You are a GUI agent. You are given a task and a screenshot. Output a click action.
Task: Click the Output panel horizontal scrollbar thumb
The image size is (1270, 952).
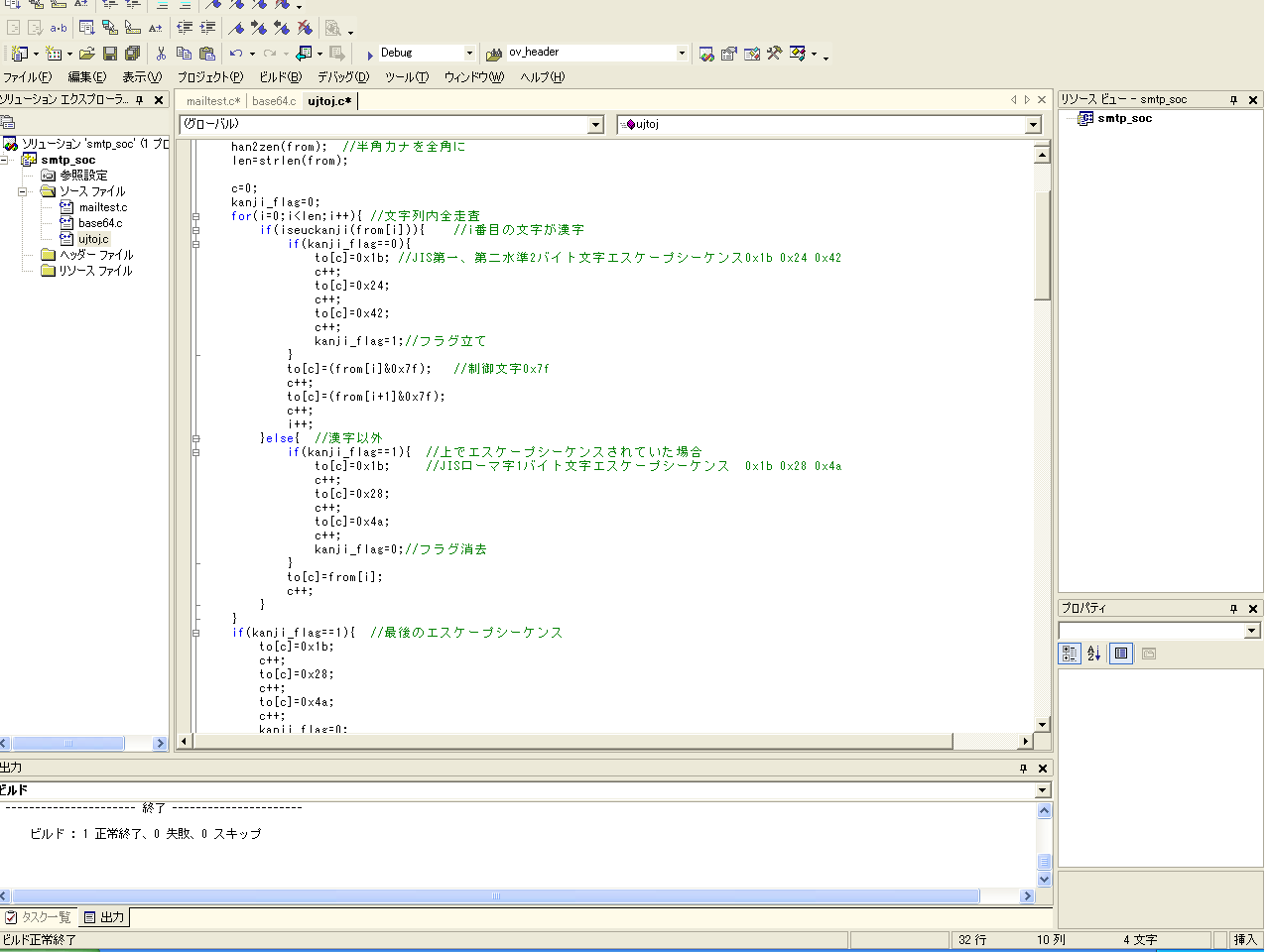click(x=495, y=895)
